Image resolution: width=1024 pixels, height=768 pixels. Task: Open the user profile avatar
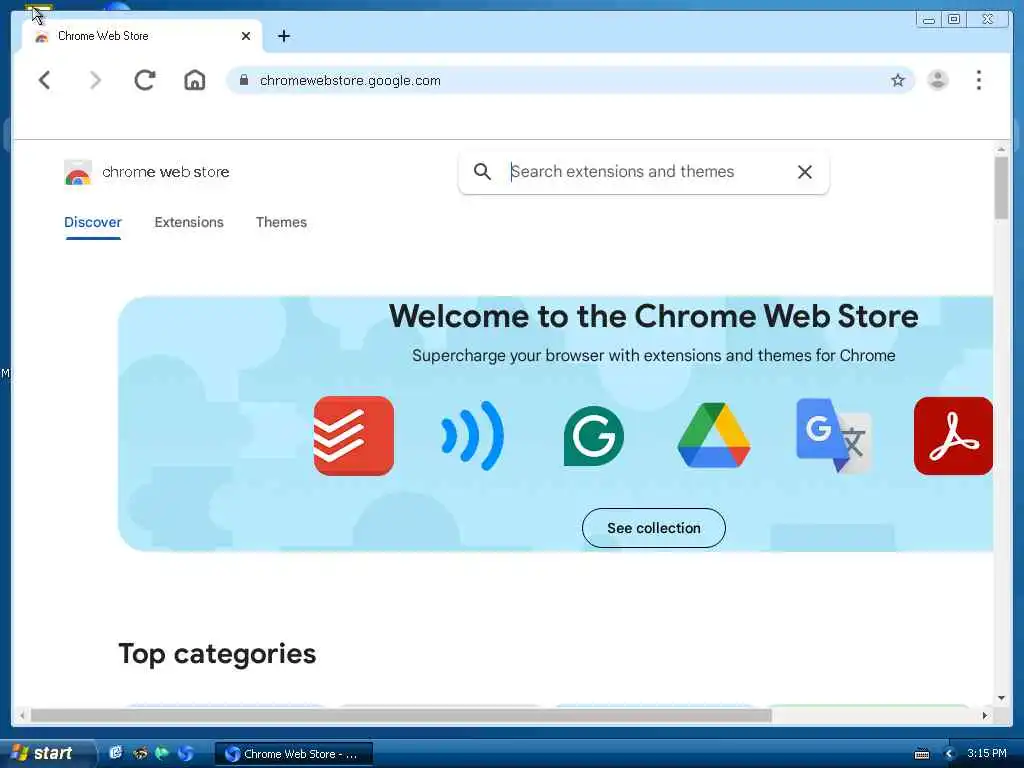pyautogui.click(x=938, y=80)
